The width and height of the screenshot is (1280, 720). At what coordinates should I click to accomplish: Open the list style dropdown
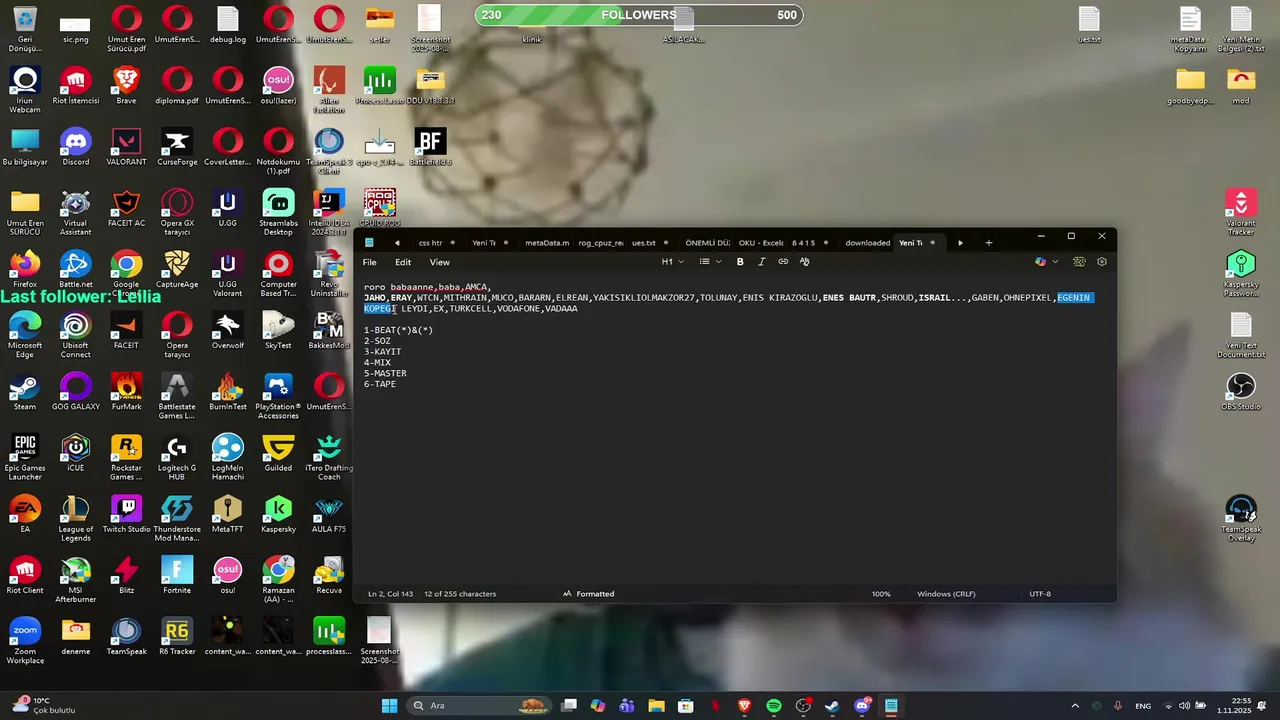pyautogui.click(x=709, y=262)
